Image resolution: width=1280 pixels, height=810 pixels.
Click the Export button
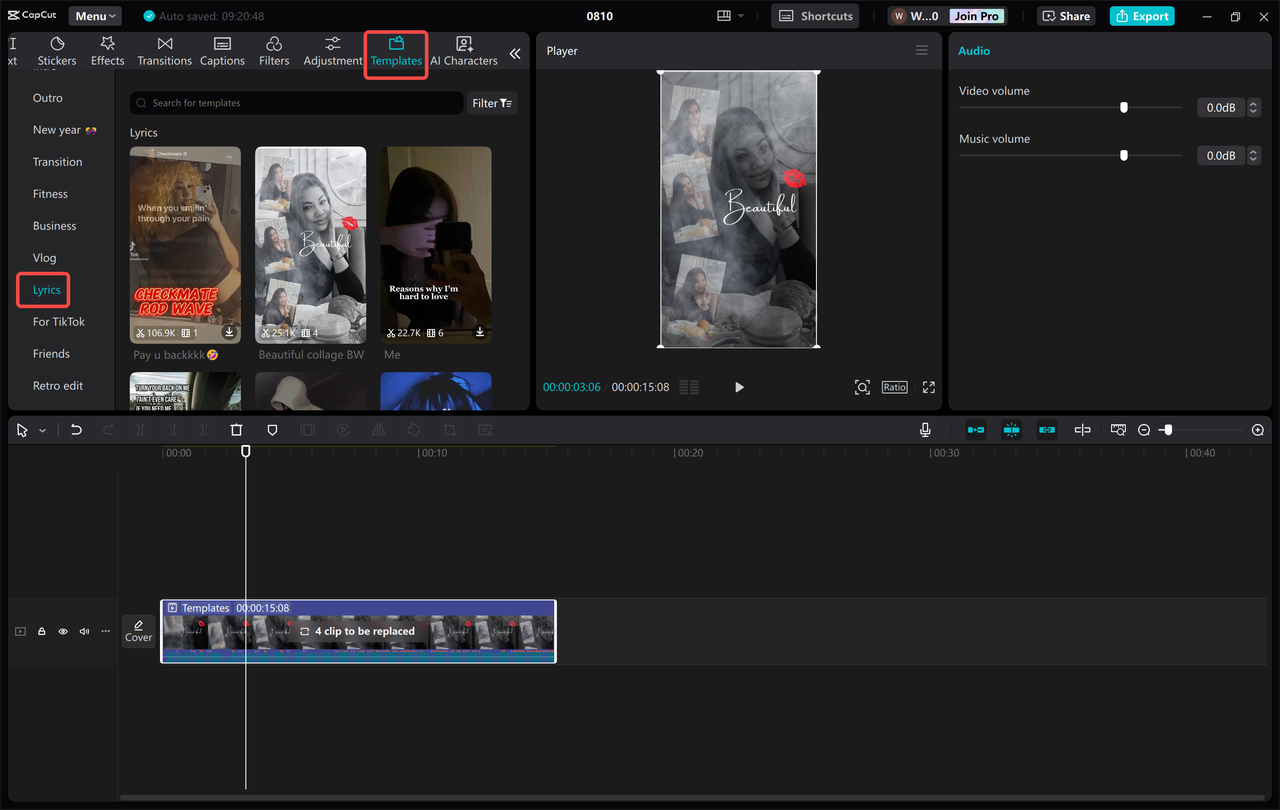tap(1142, 16)
